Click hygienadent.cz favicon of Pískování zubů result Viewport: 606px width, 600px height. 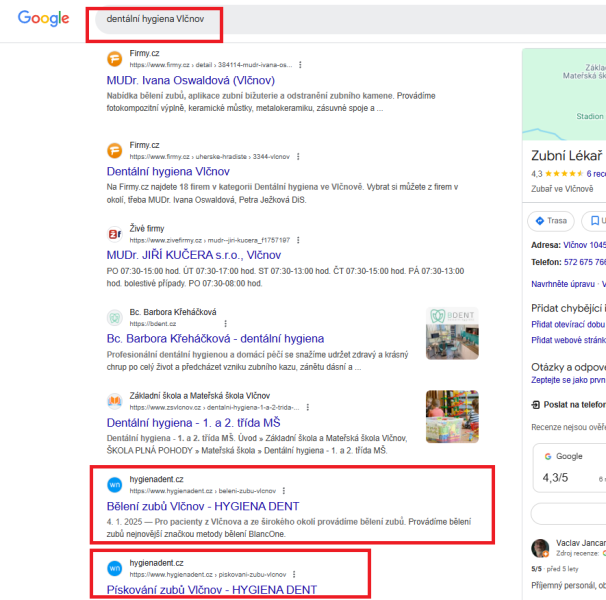point(114,568)
